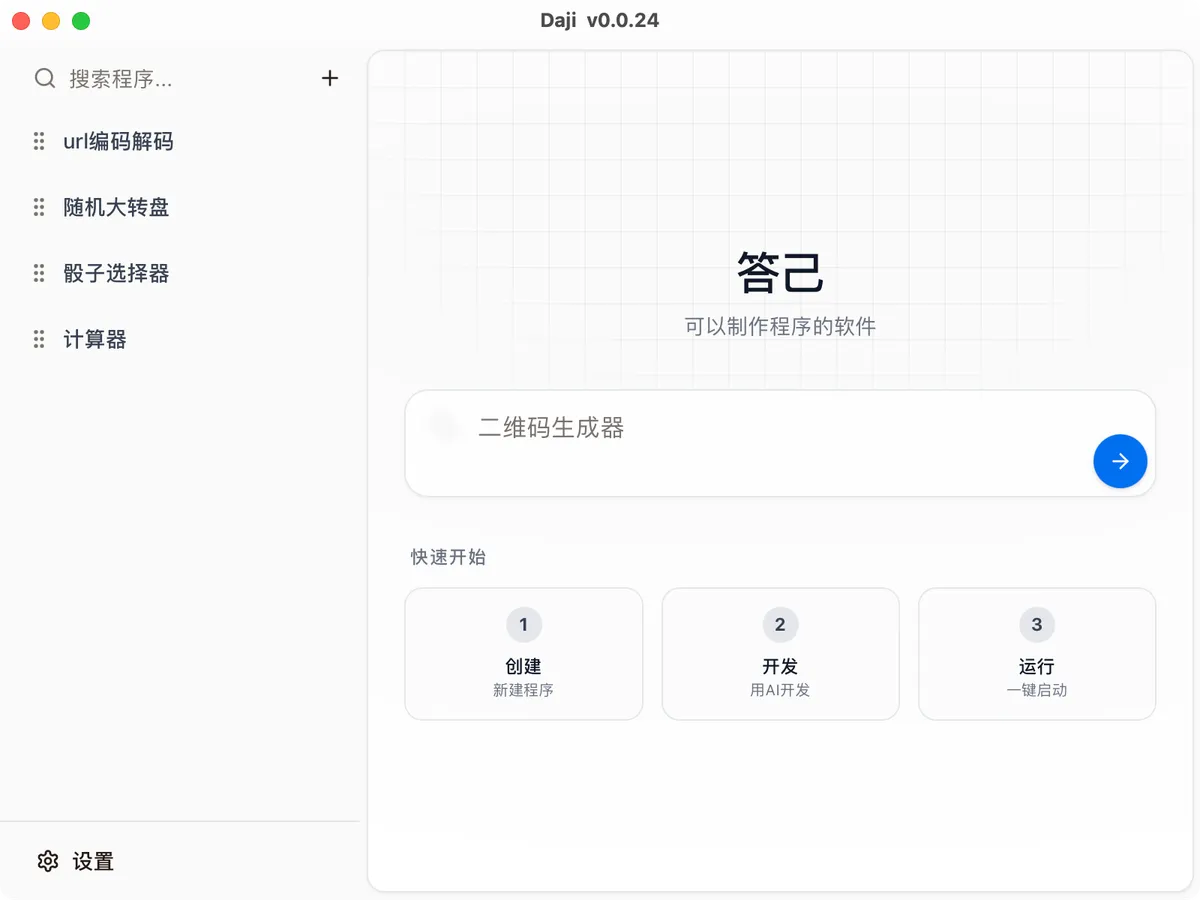Click drag handle beside 骰子选择器

(x=39, y=274)
